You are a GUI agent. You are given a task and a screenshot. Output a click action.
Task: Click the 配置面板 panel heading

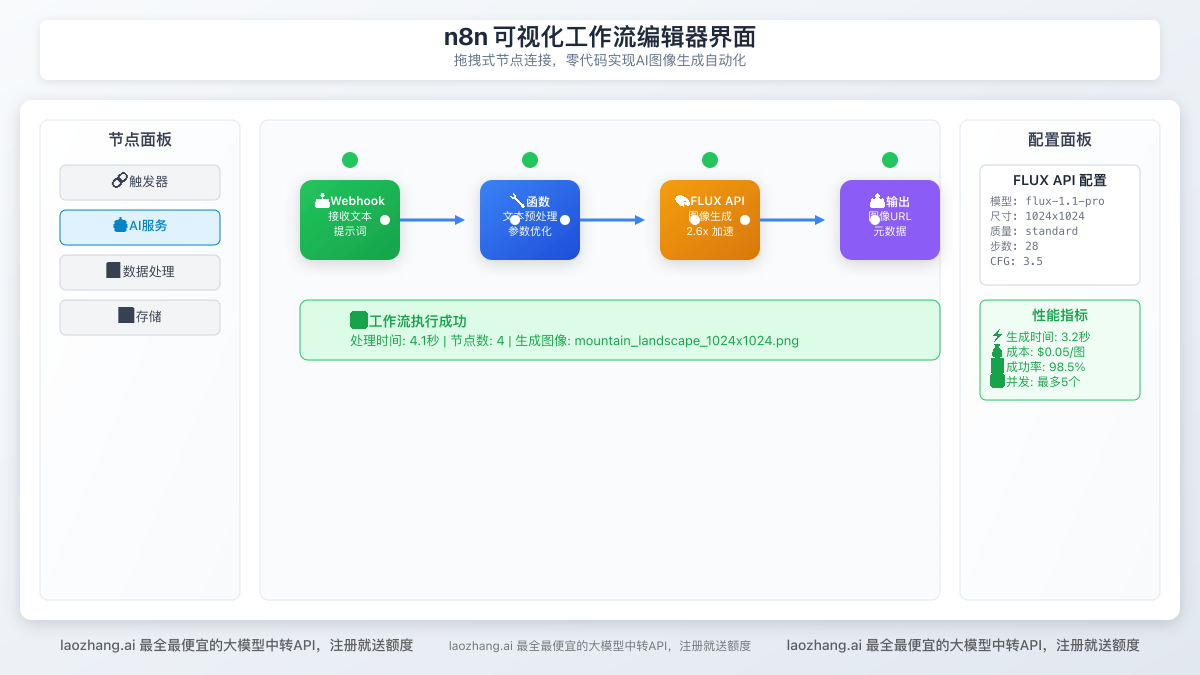pyautogui.click(x=1060, y=140)
